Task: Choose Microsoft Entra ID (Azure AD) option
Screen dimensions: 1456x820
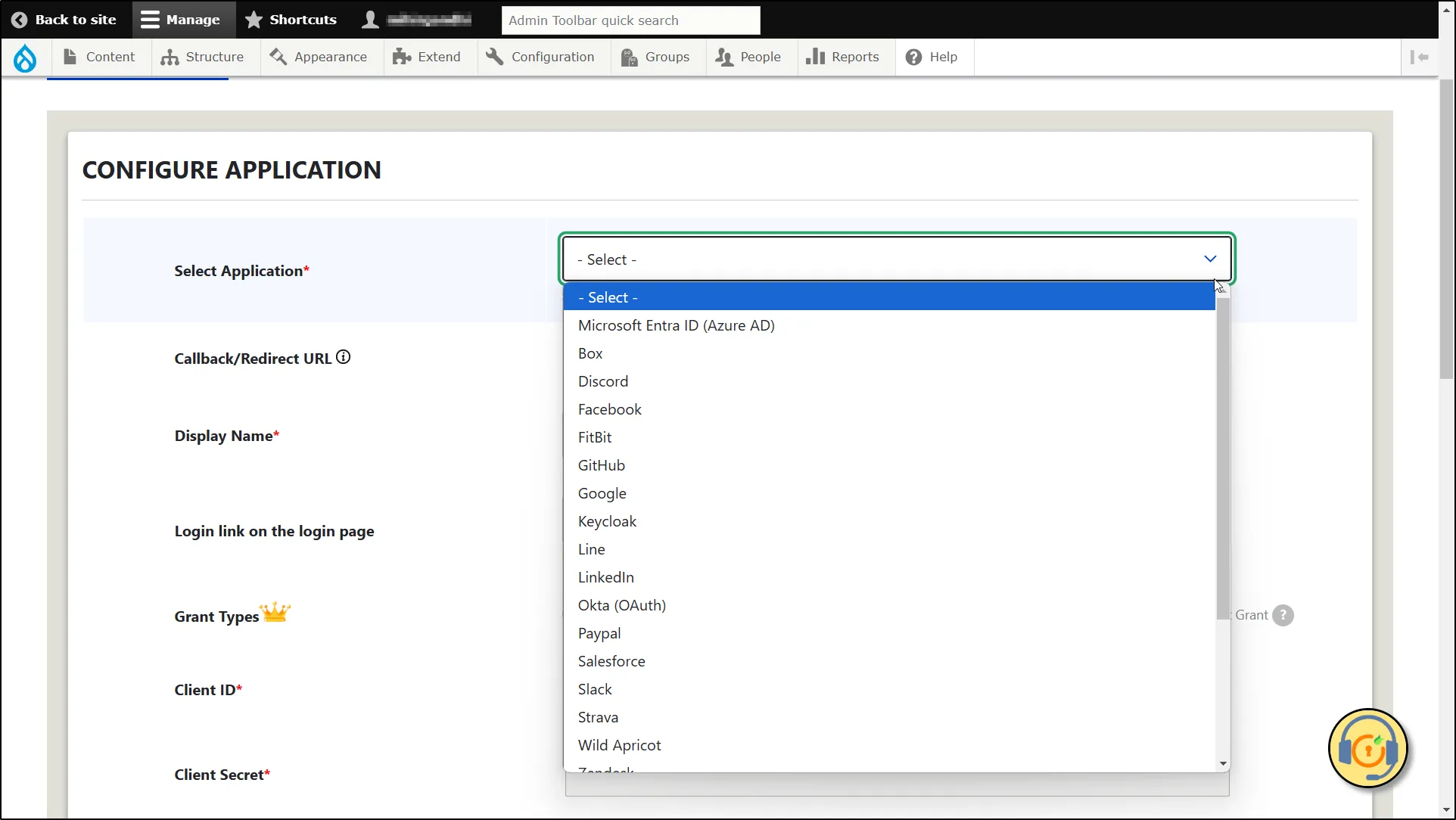Action: [889, 325]
